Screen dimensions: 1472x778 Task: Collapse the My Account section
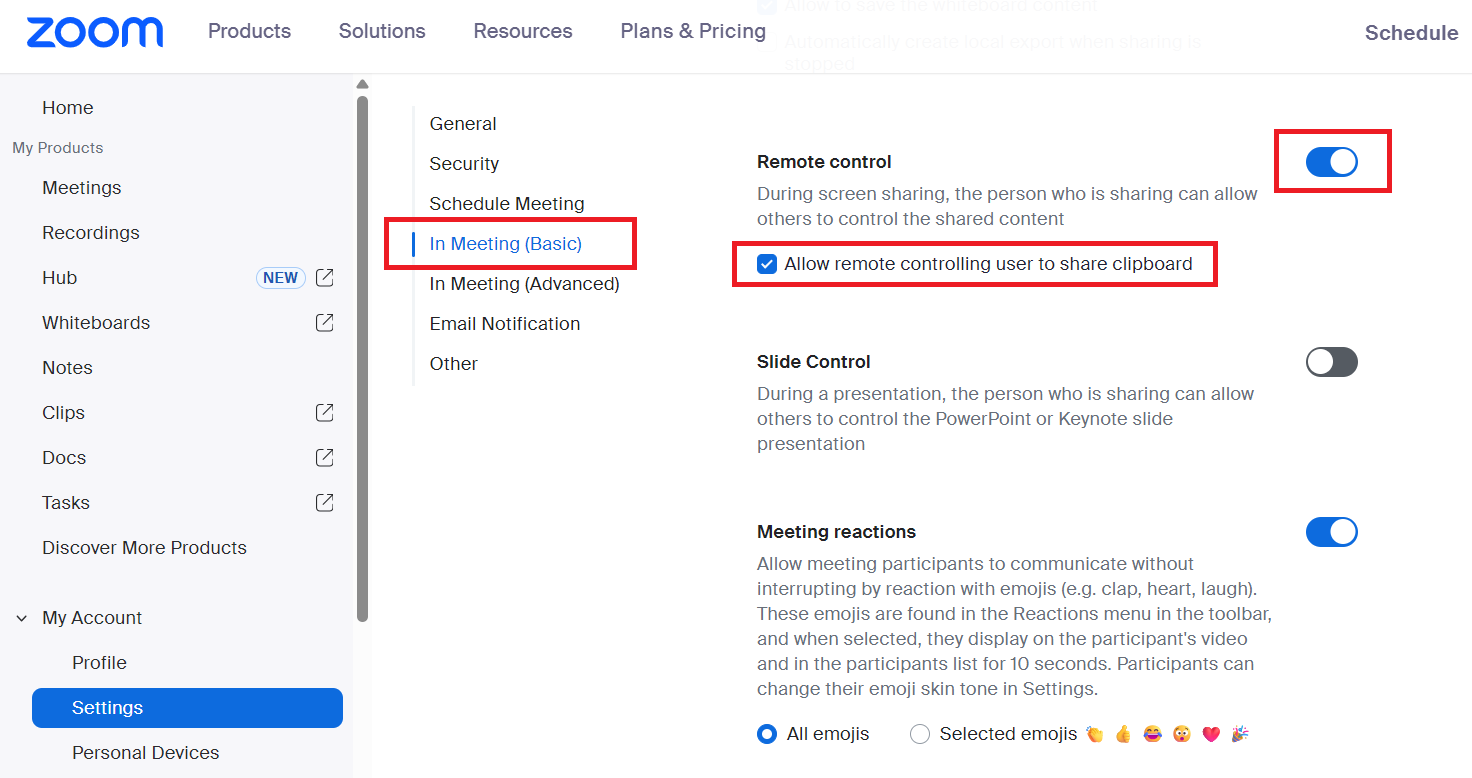click(21, 617)
